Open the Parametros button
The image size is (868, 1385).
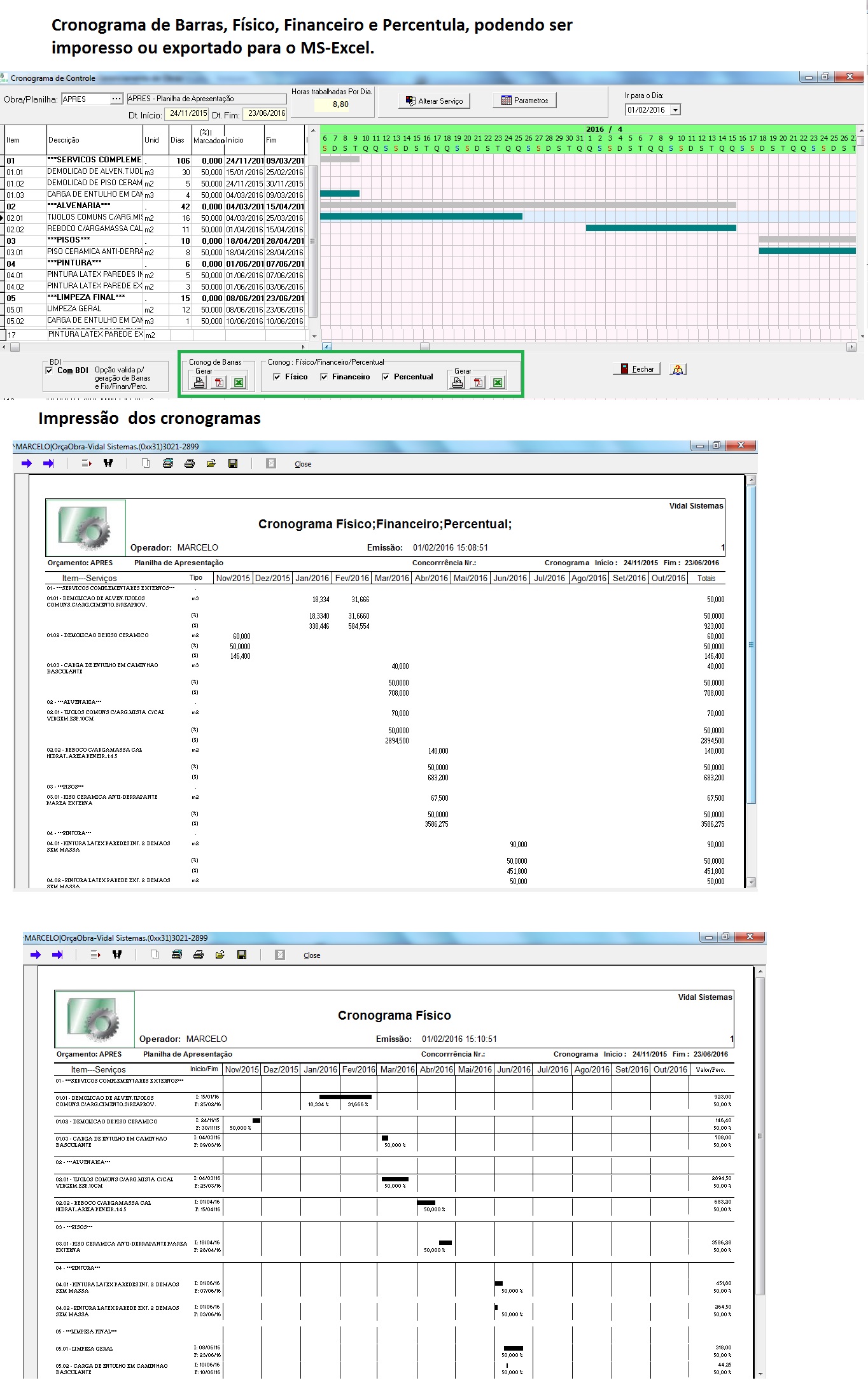click(524, 101)
